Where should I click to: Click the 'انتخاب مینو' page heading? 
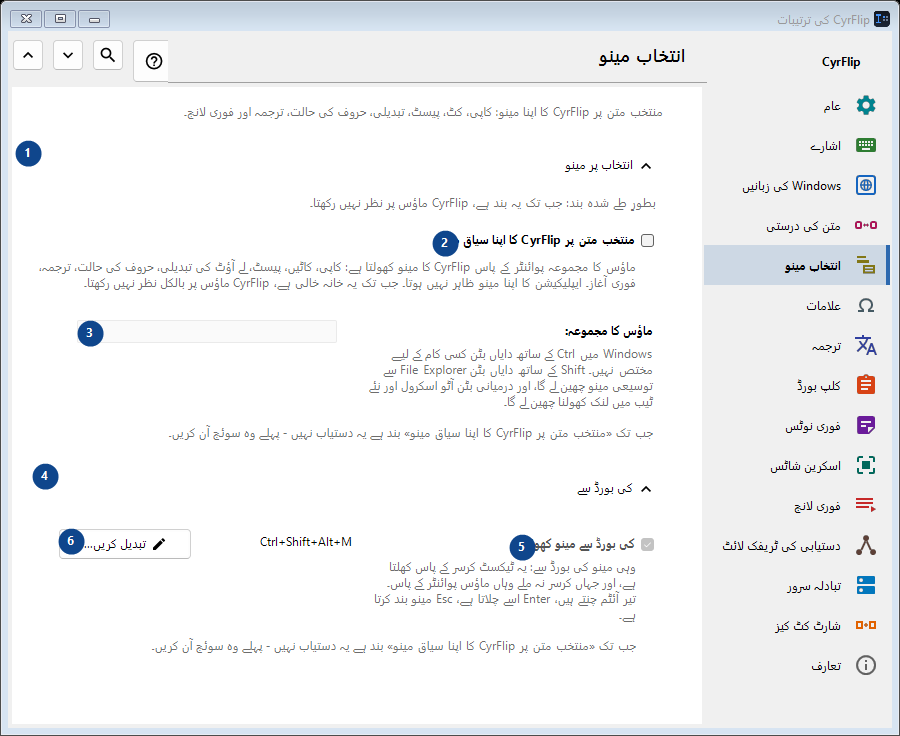click(x=642, y=56)
